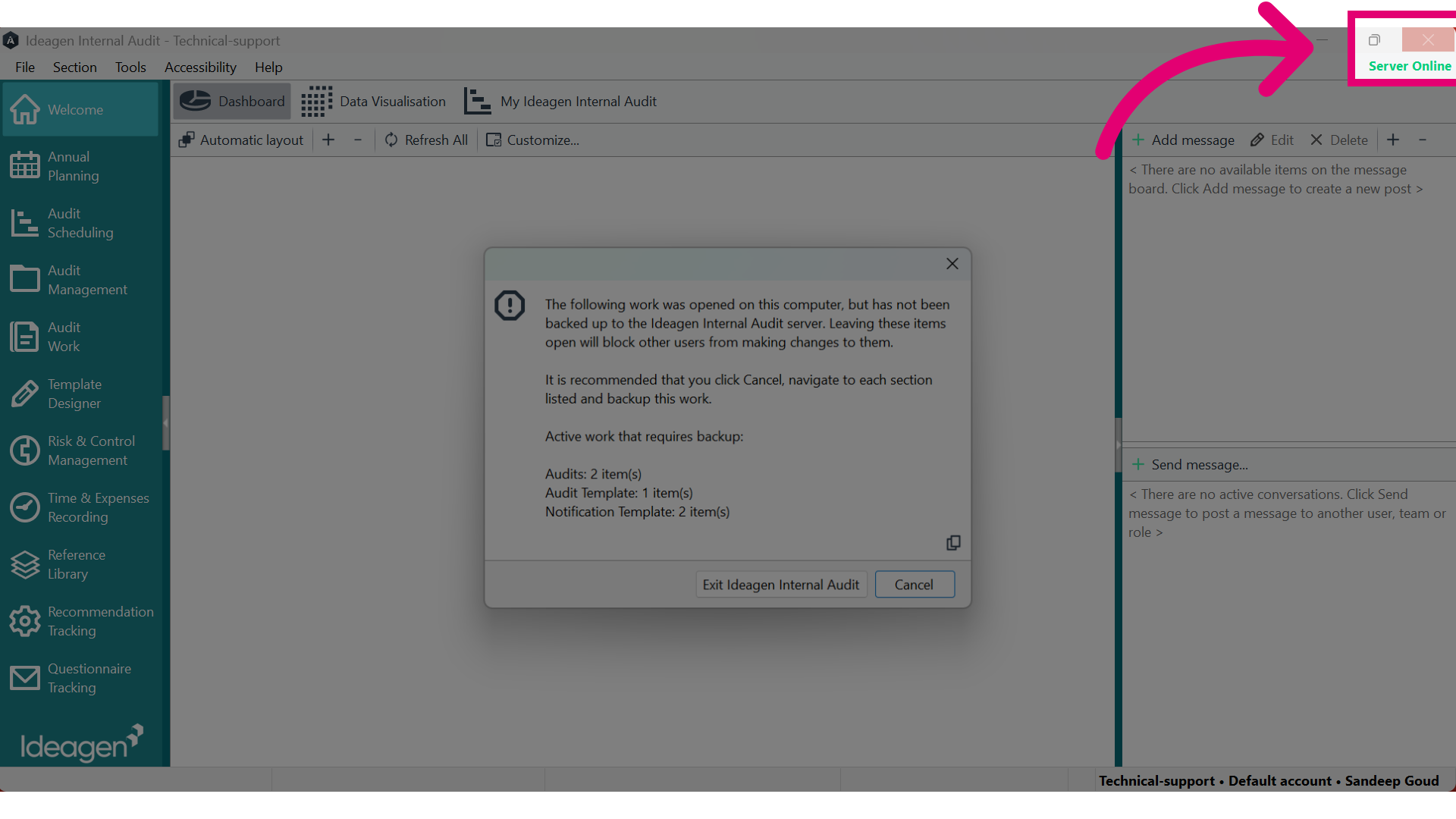This screenshot has width=1456, height=819.
Task: Click Cancel in the backup dialog
Action: coord(915,585)
